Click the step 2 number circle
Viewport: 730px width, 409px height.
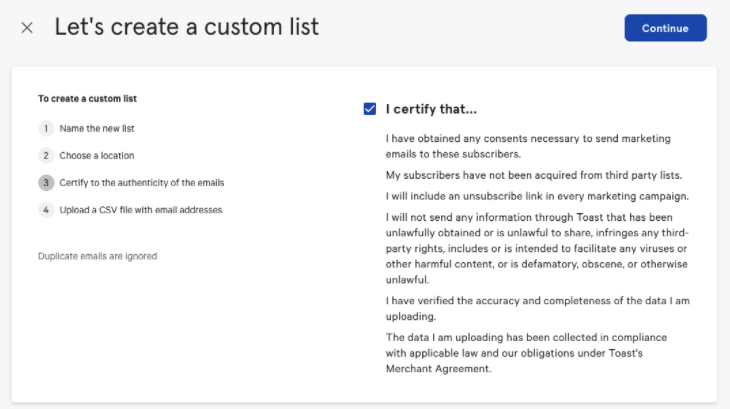45,156
